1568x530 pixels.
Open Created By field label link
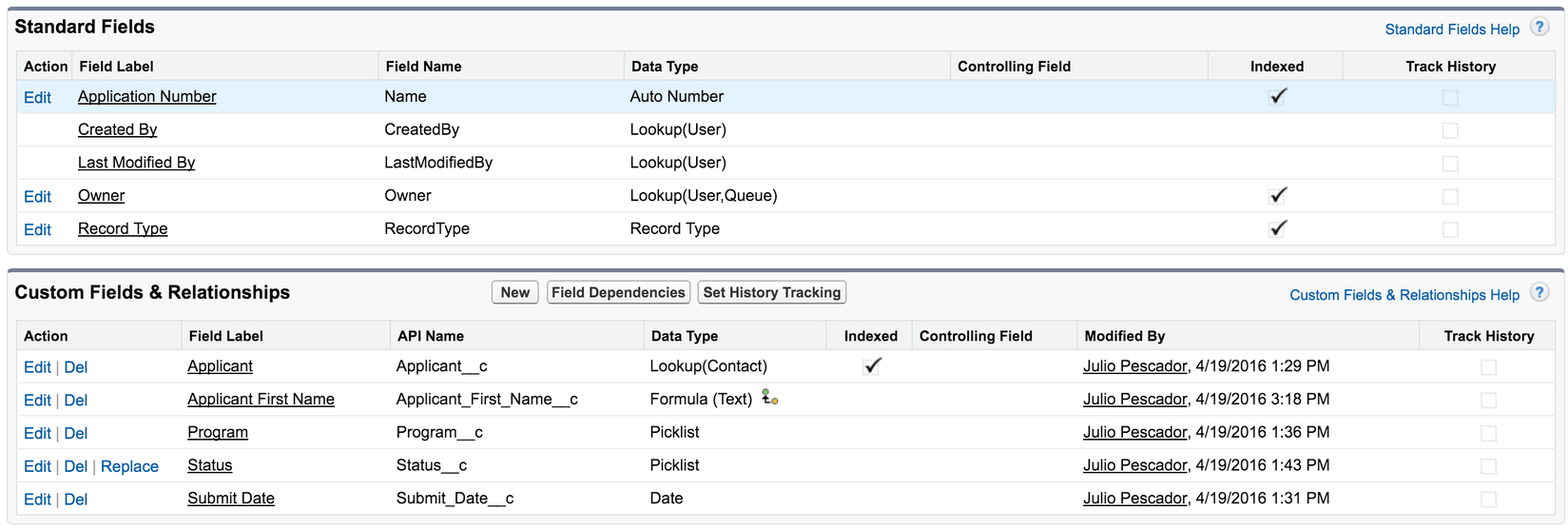117,129
